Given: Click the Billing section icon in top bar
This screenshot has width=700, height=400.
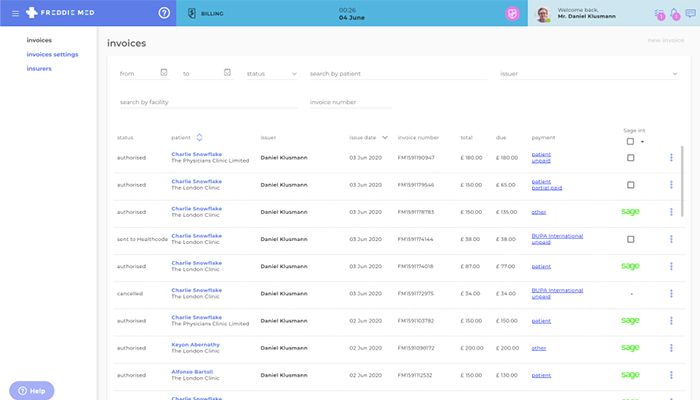Looking at the screenshot, I should click(x=192, y=13).
